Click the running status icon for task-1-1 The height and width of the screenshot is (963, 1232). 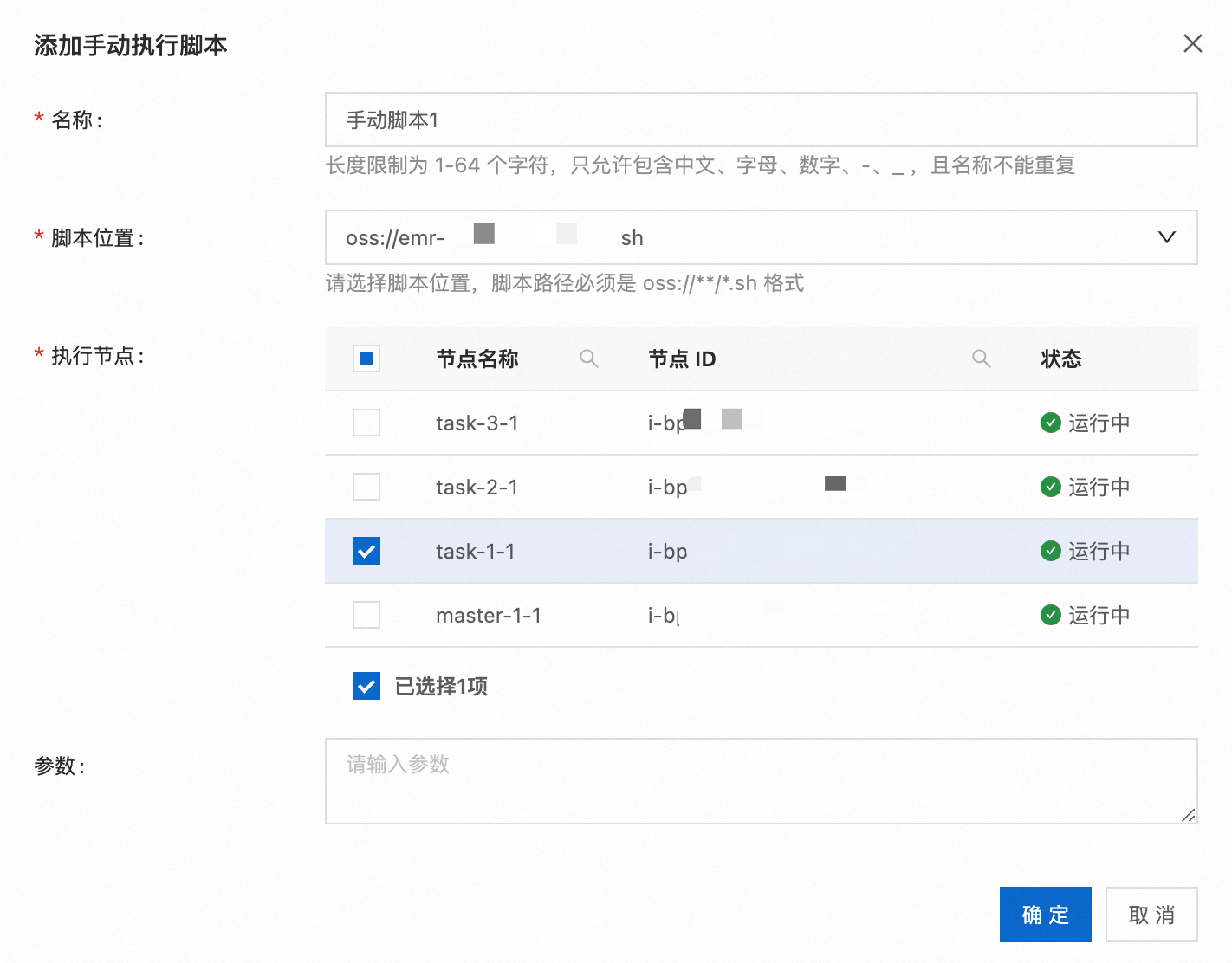(1051, 551)
